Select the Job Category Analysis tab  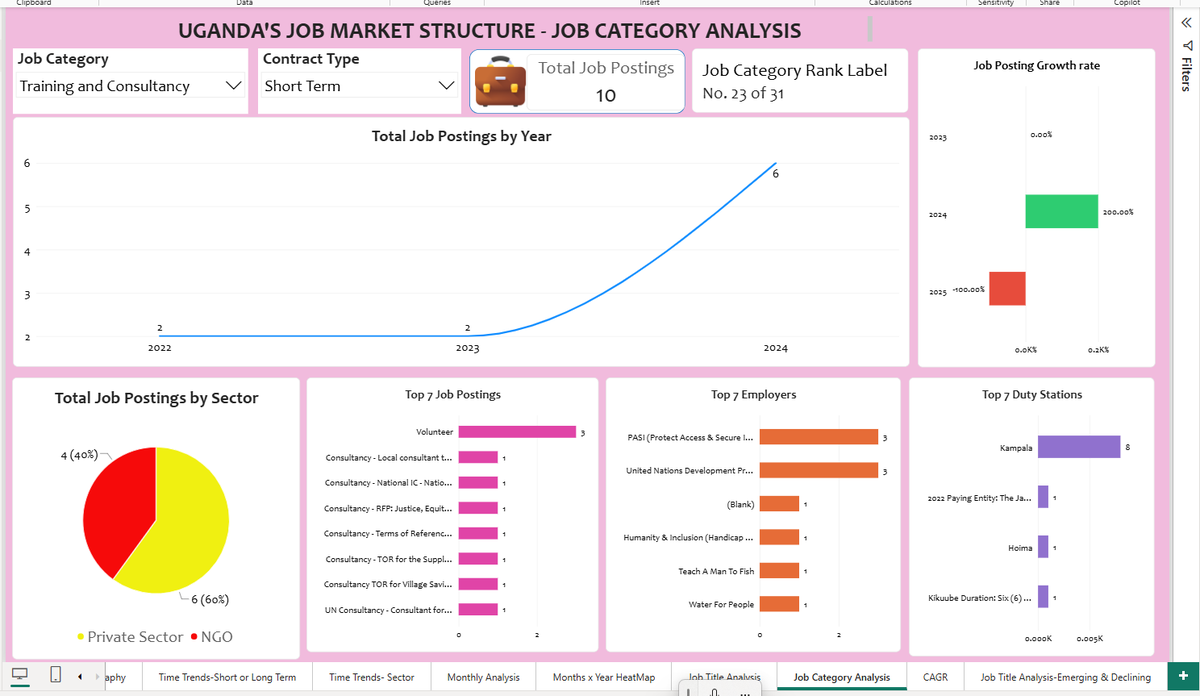[842, 677]
